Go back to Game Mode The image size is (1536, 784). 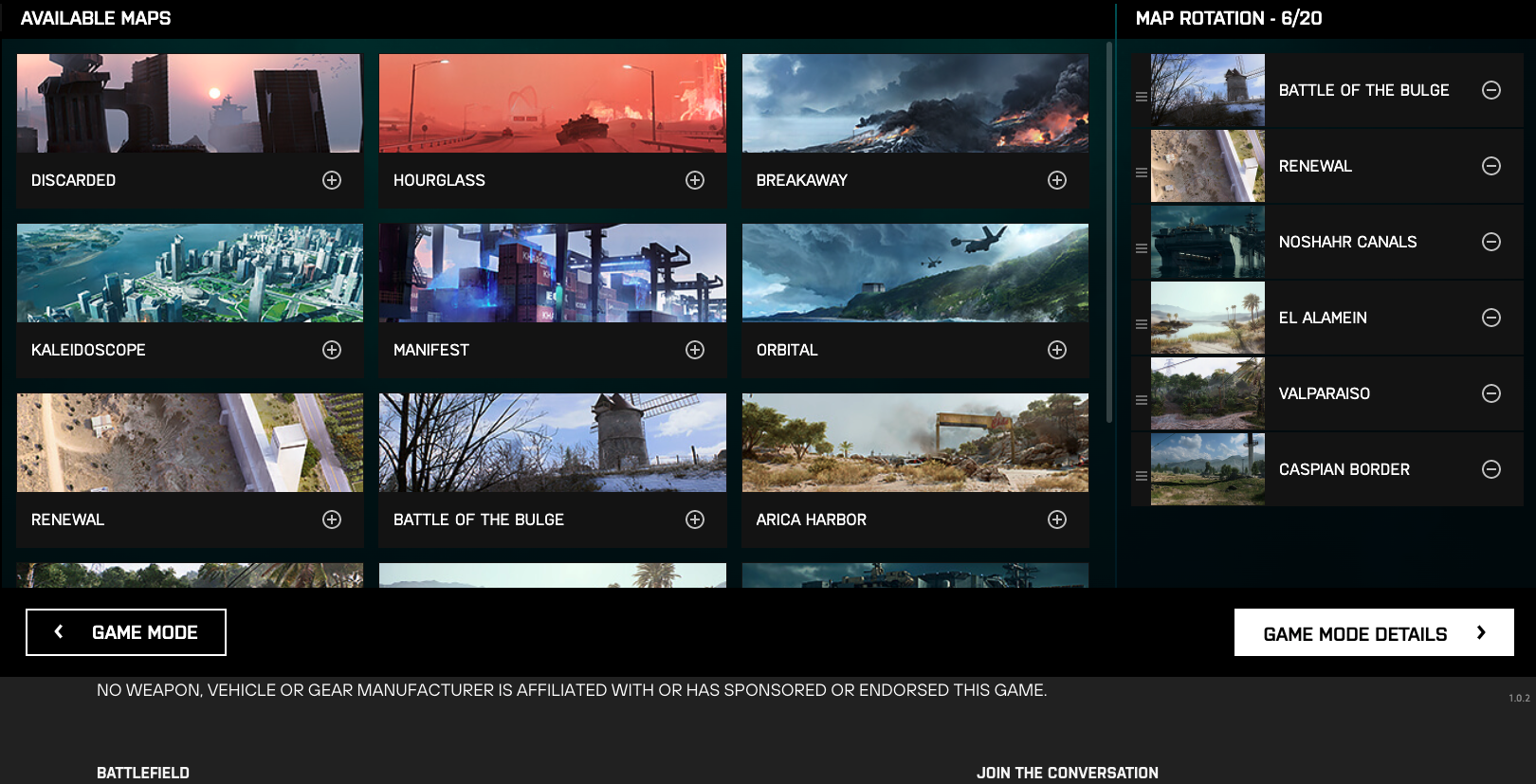[x=126, y=632]
